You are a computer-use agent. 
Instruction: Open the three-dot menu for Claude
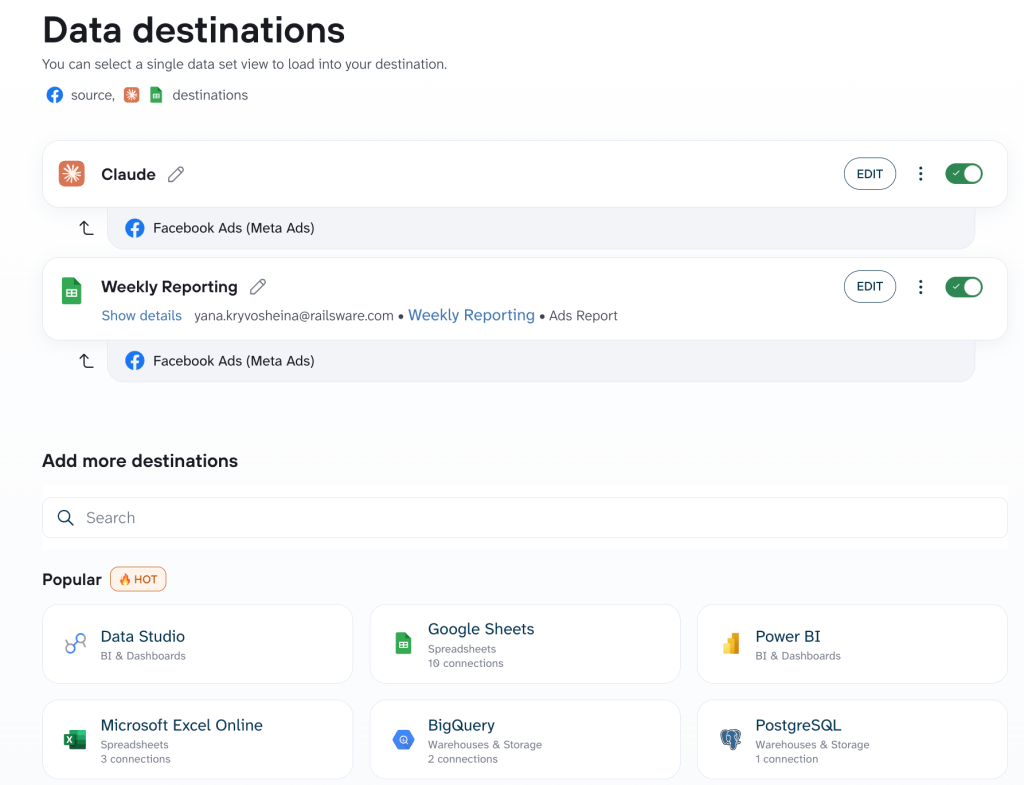point(921,174)
